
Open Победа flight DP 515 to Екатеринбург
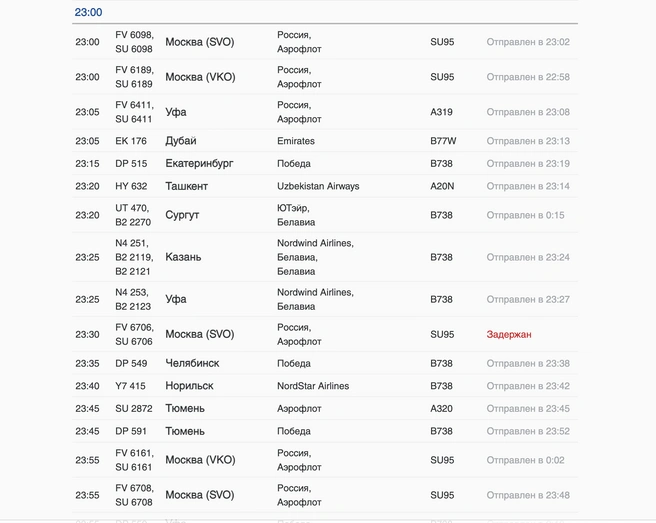click(325, 163)
